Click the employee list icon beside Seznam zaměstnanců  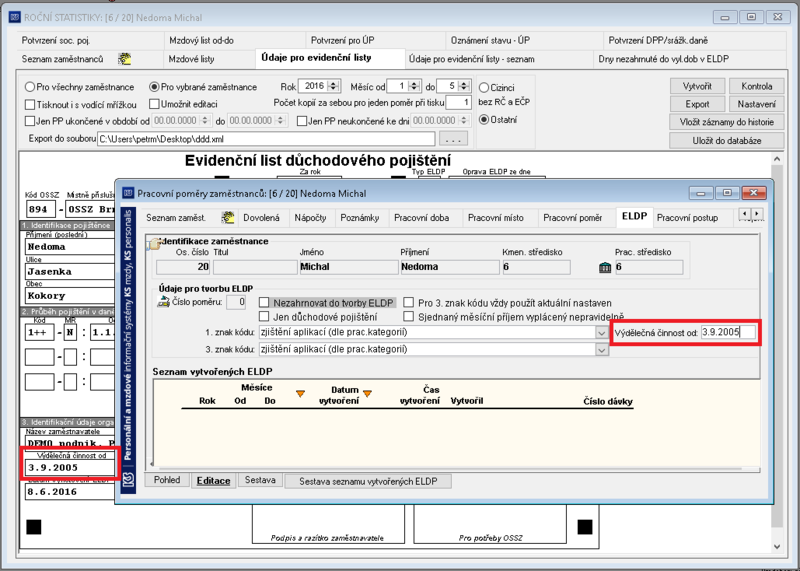click(124, 59)
